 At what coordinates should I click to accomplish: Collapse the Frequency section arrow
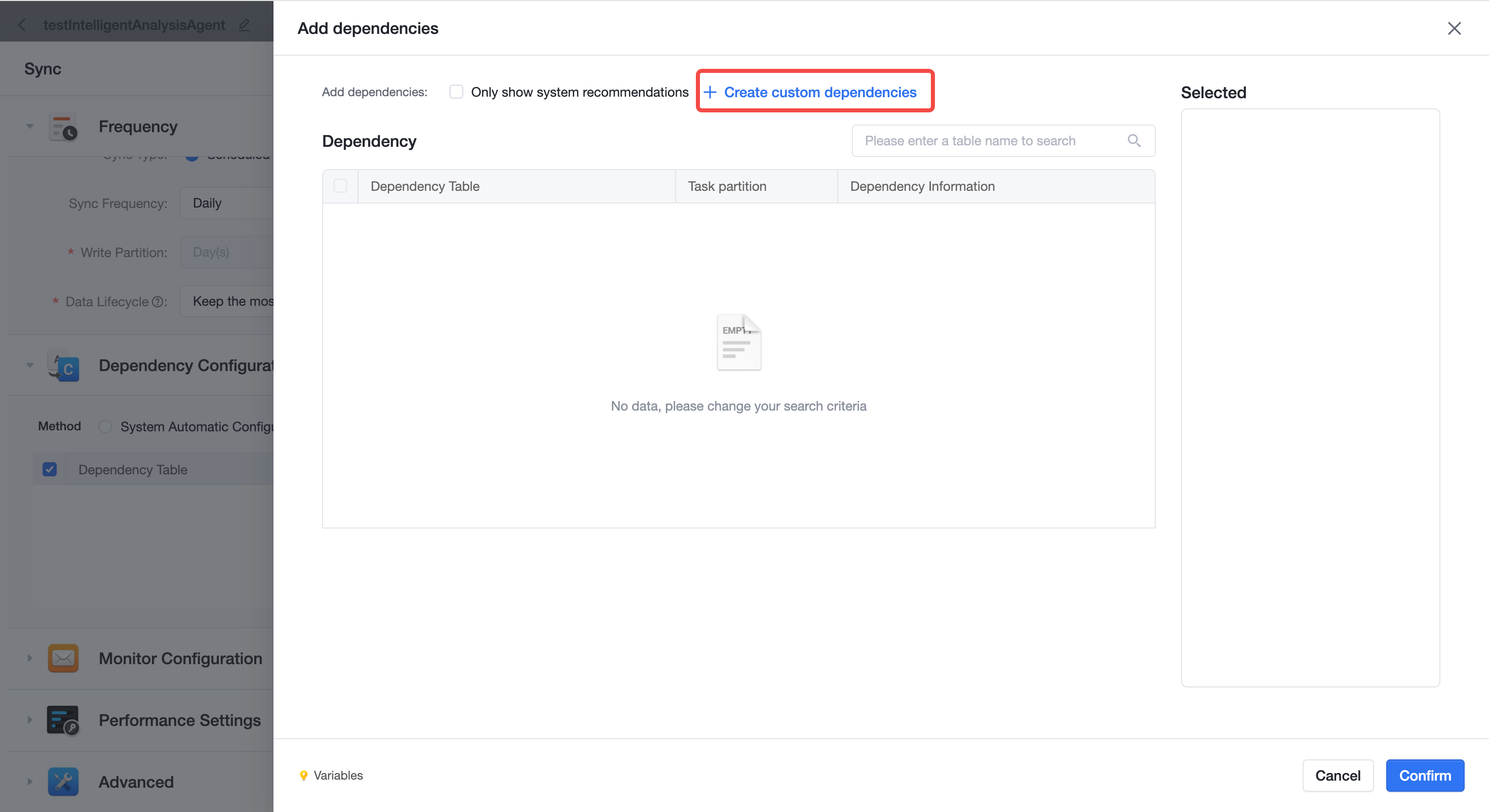point(29,127)
